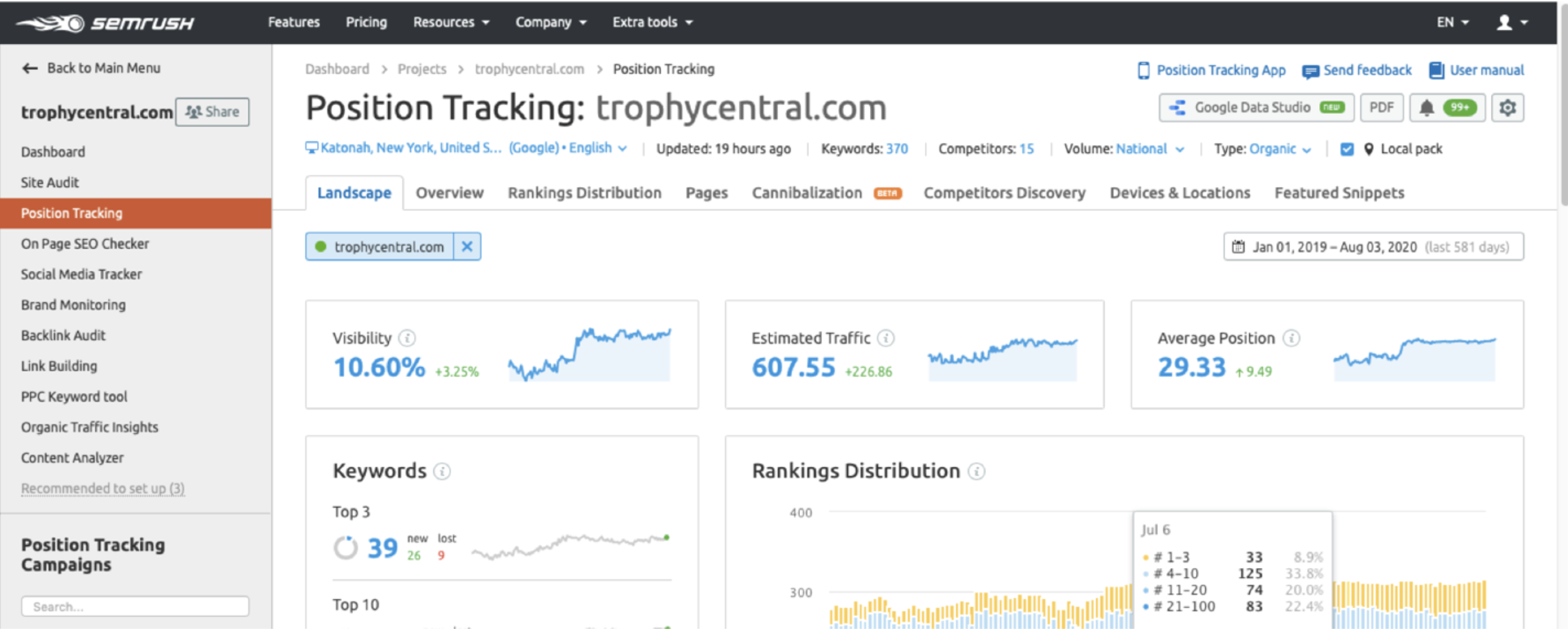Export report using PDF button
1568x629 pixels.
click(1381, 108)
